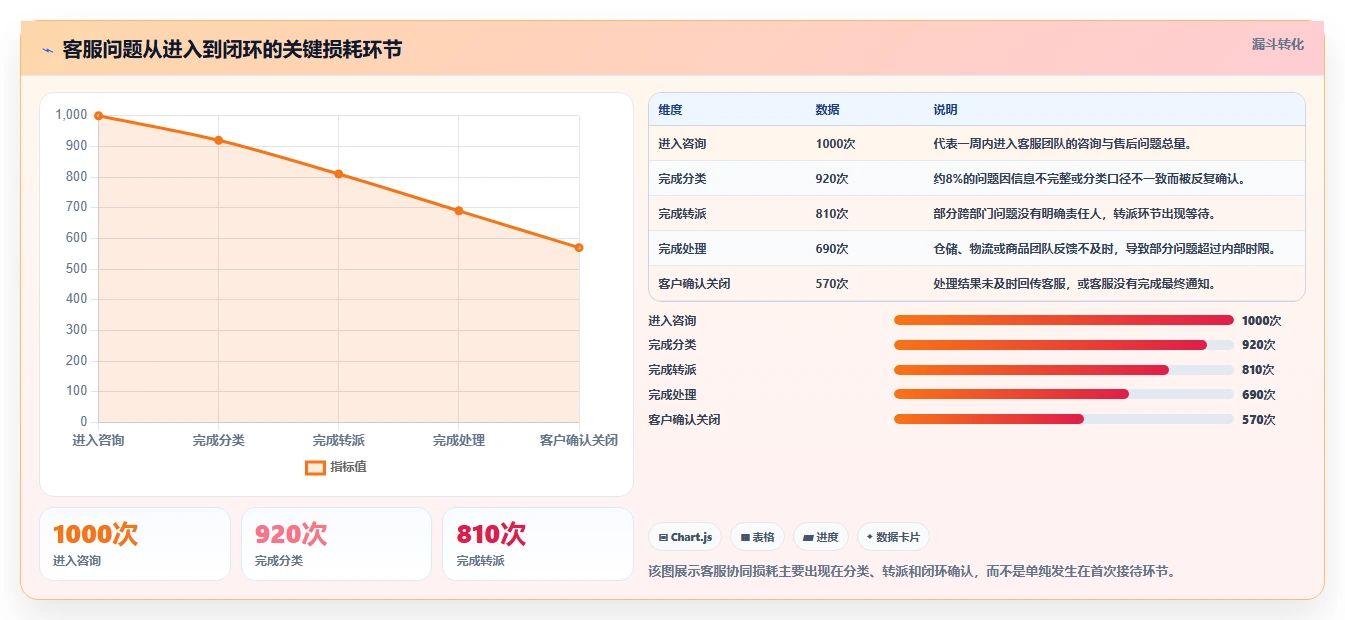Click the 690次 value beside the progress bar
This screenshot has width=1345, height=620.
click(1258, 395)
